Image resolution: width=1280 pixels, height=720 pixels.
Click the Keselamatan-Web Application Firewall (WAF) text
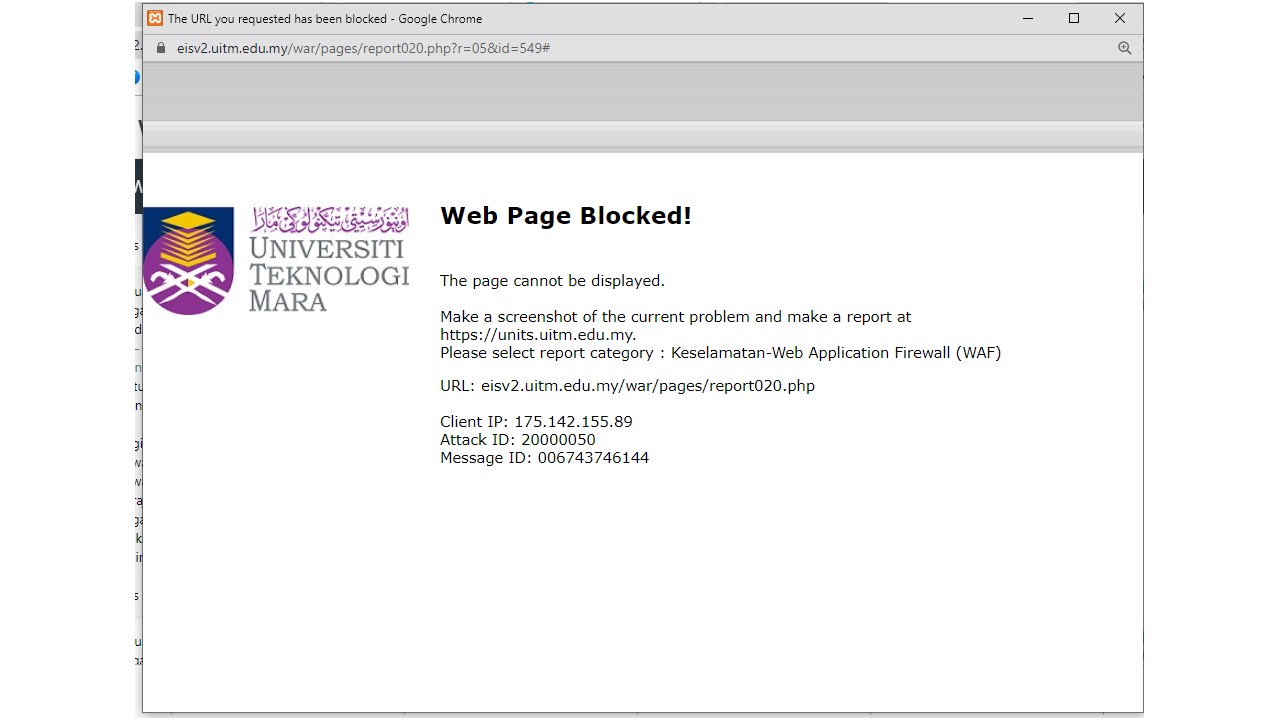click(x=835, y=353)
